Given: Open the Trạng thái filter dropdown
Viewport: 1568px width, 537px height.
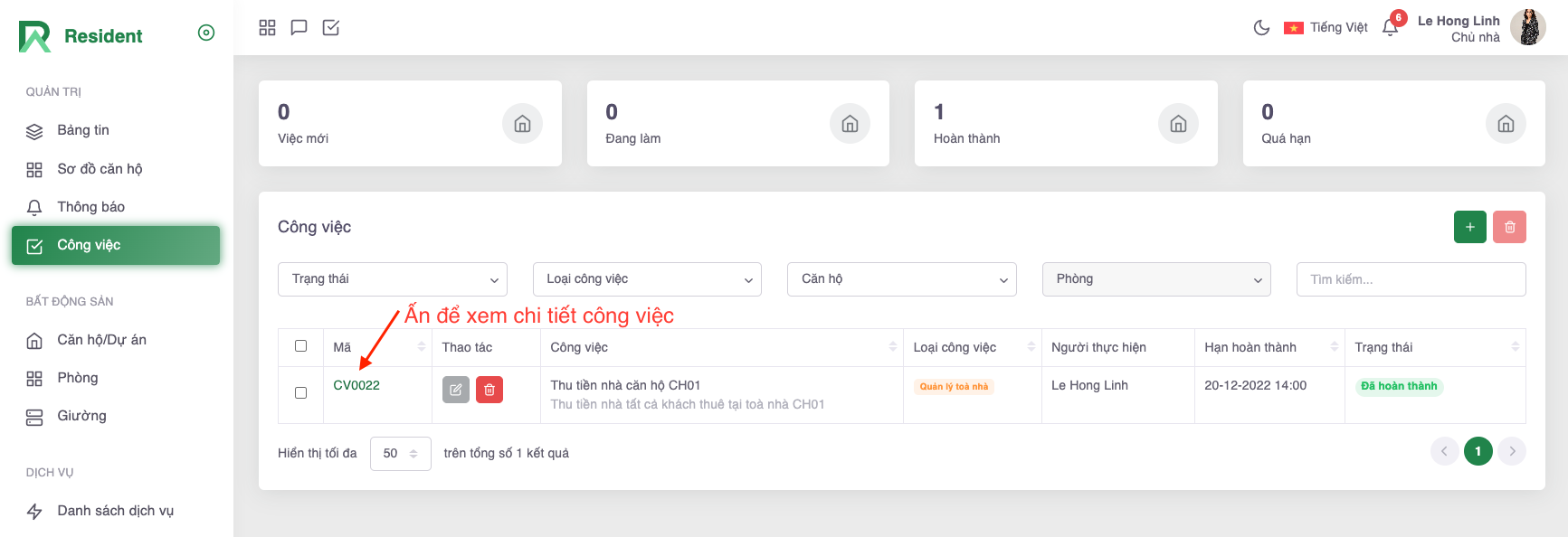Looking at the screenshot, I should tap(392, 279).
